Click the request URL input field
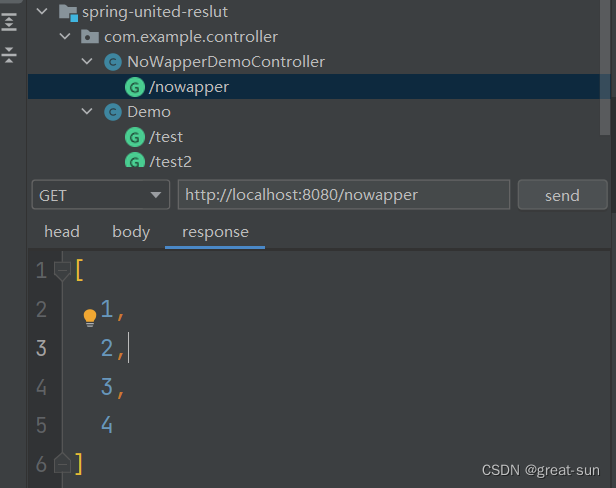The image size is (616, 488). tap(344, 195)
